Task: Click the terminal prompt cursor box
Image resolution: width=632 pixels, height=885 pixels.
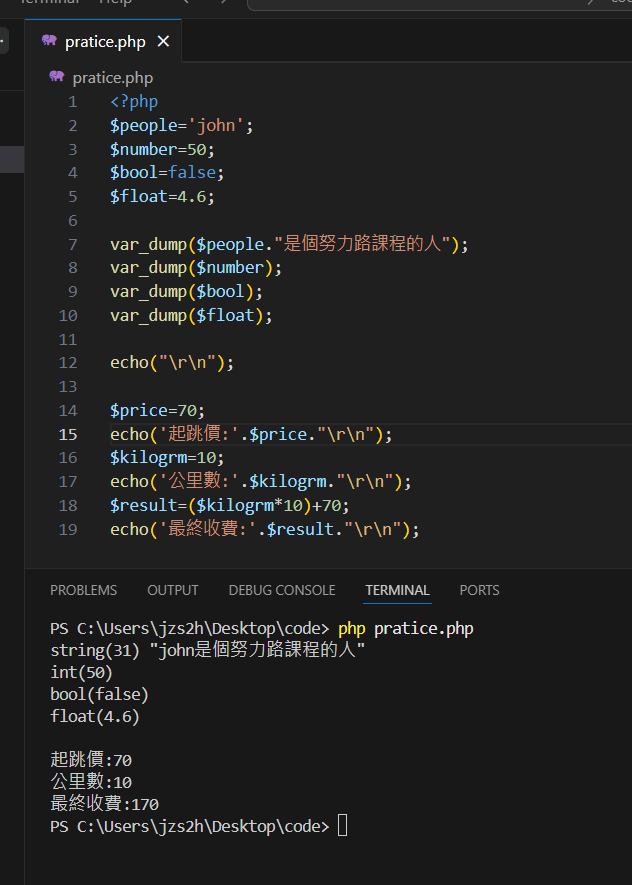Action: click(x=343, y=826)
